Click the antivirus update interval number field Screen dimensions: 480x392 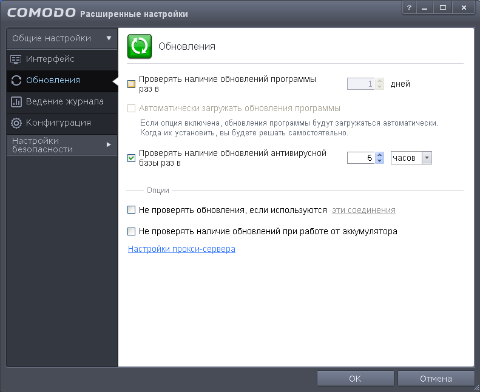[x=361, y=158]
